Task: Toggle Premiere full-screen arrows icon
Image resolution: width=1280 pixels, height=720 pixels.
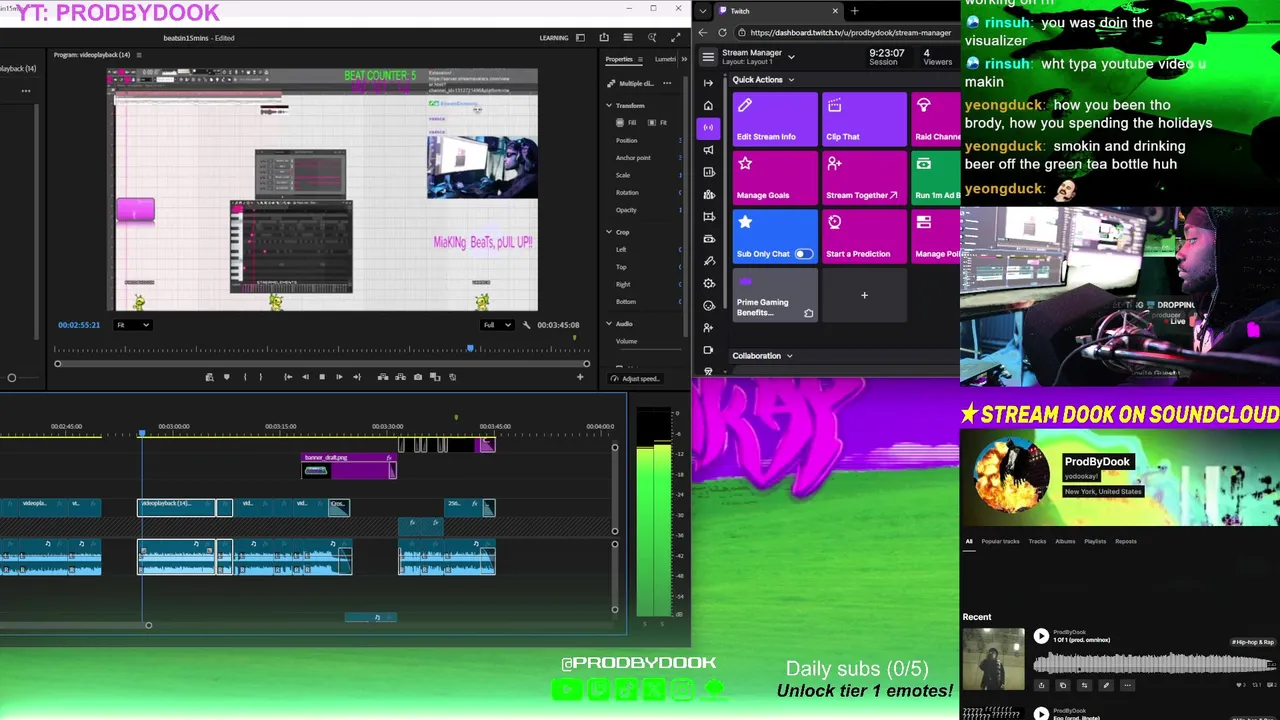Action: (675, 38)
